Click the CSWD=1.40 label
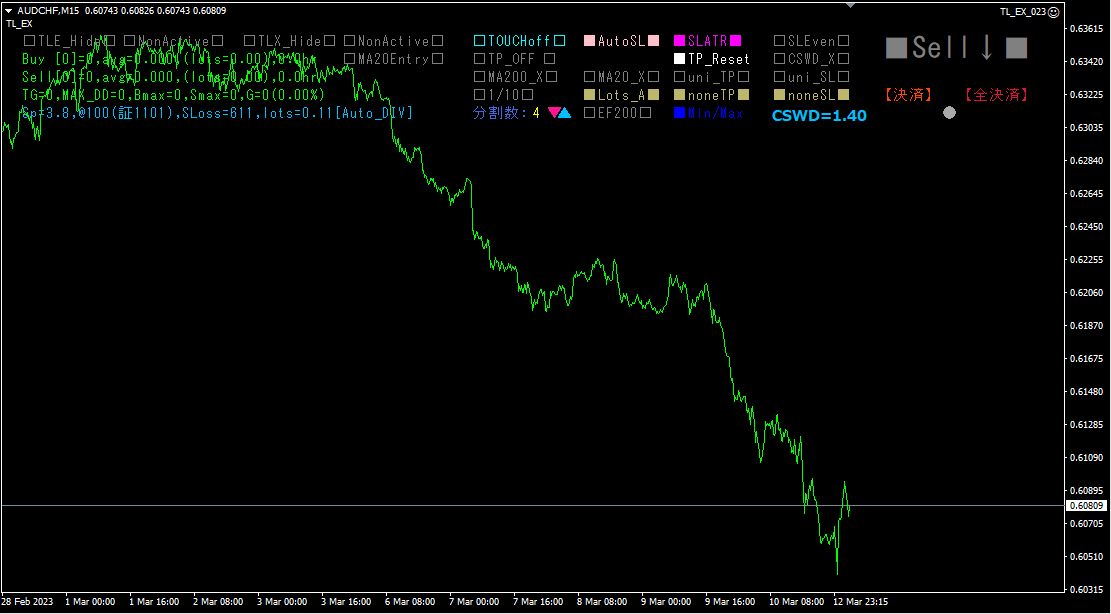This screenshot has width=1111, height=614. 819,116
